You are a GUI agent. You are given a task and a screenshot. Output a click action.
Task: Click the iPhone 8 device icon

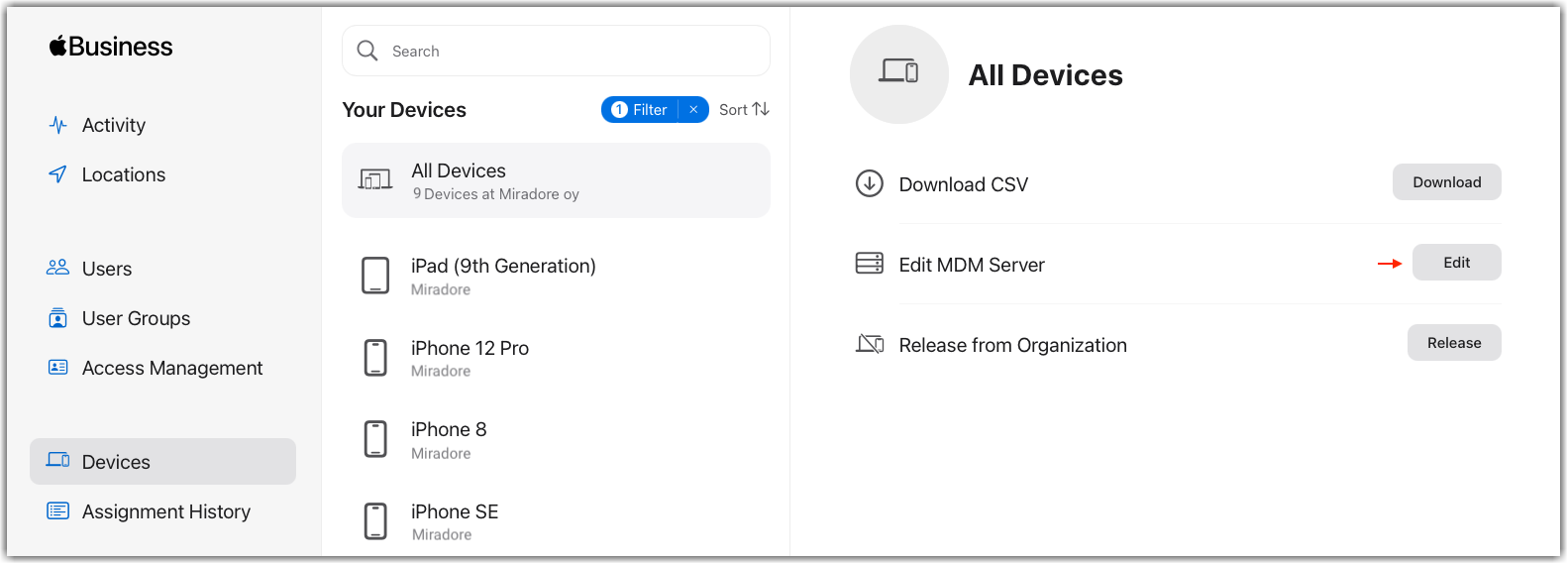(375, 439)
